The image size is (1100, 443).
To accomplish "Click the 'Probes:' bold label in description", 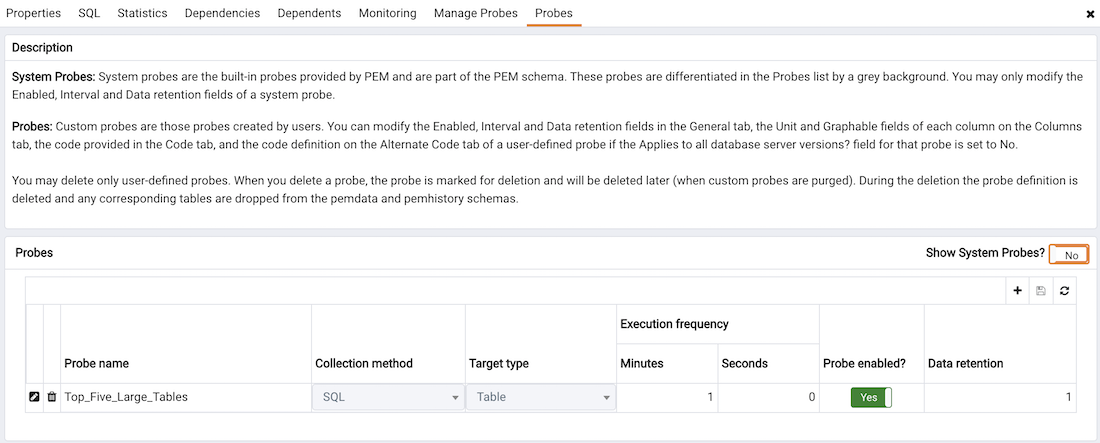I will pyautogui.click(x=32, y=127).
